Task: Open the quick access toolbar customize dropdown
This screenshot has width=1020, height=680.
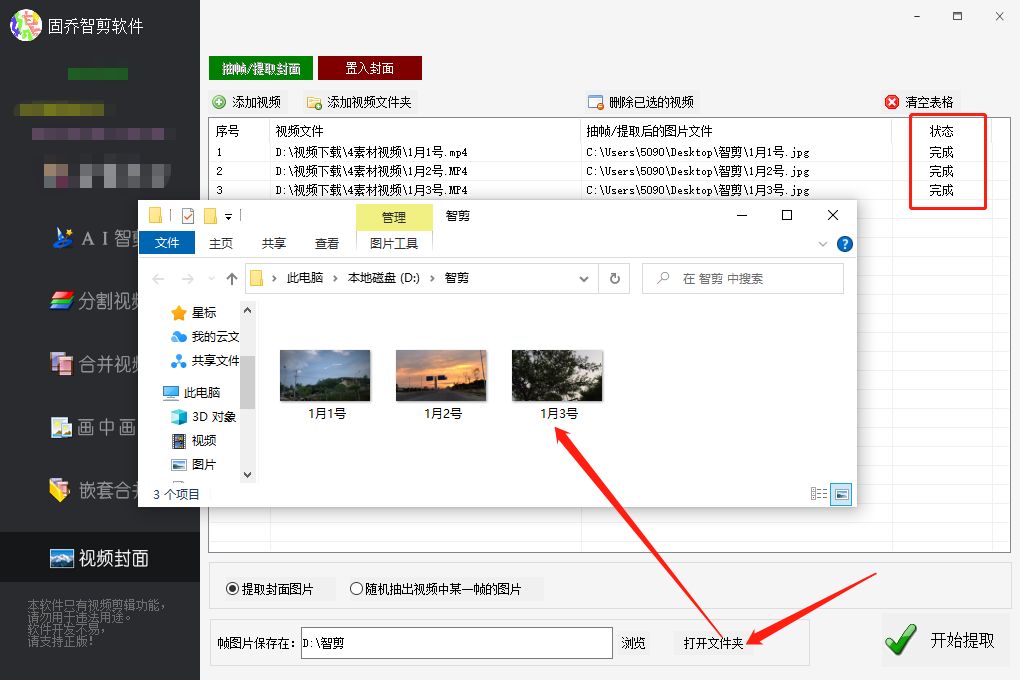Action: (x=228, y=217)
